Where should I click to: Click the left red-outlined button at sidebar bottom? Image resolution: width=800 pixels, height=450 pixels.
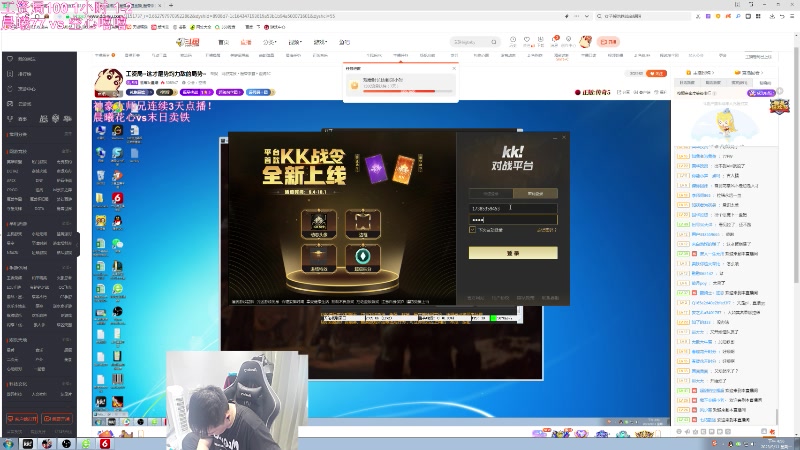[x=22, y=419]
